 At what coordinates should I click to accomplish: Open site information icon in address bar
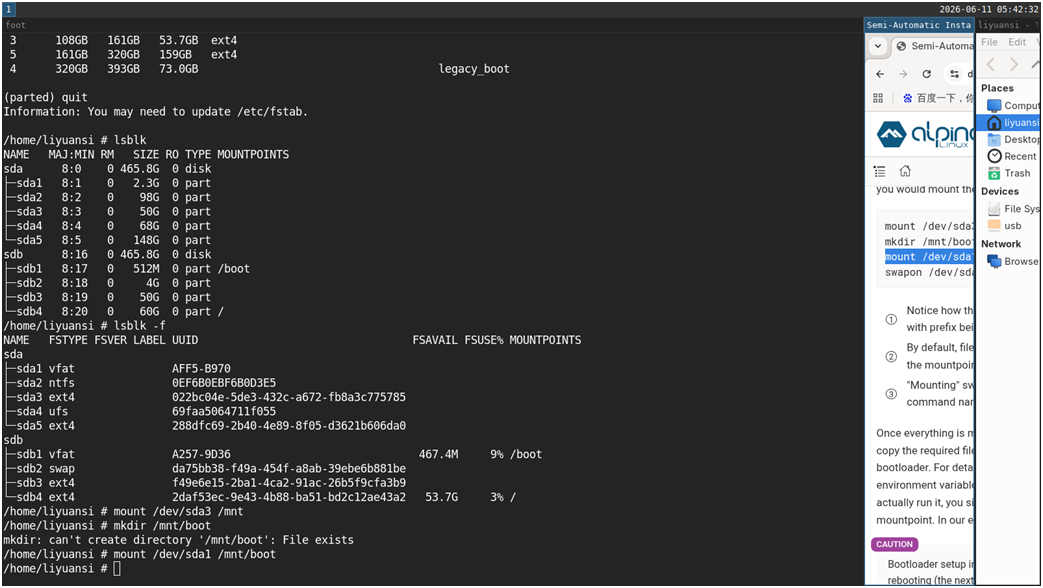click(x=955, y=74)
